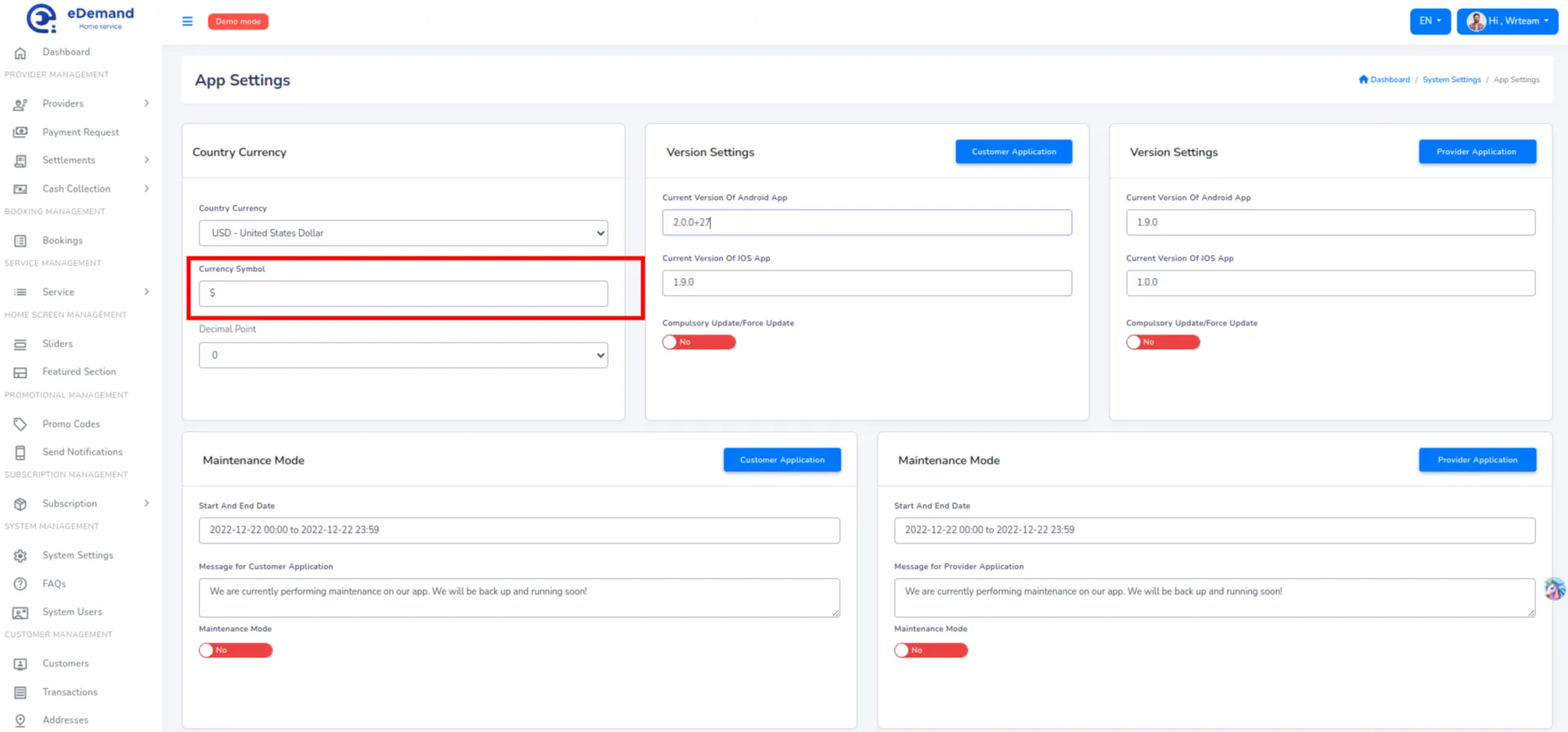Viewport: 1568px width, 732px height.
Task: Open Bookings via its sidebar icon
Action: click(21, 241)
